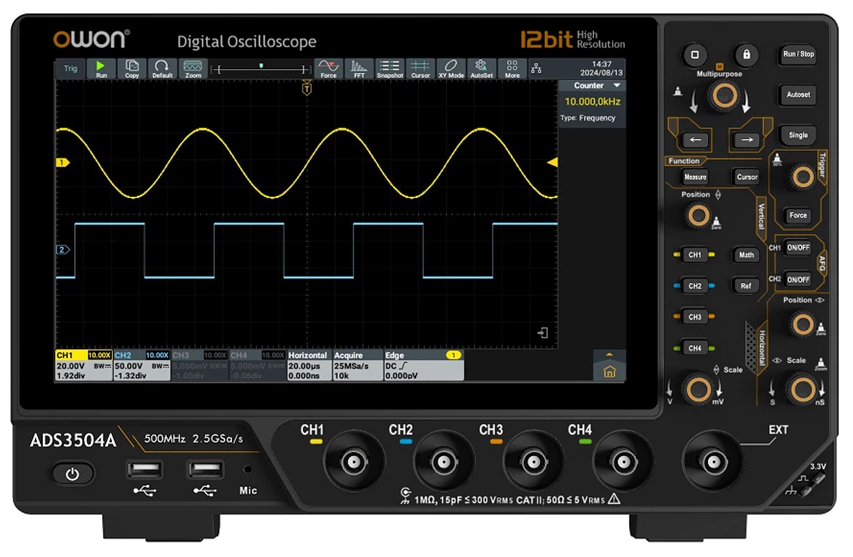This screenshot has width=853, height=557.
Task: Expand the Counter dropdown arrow
Action: (617, 86)
